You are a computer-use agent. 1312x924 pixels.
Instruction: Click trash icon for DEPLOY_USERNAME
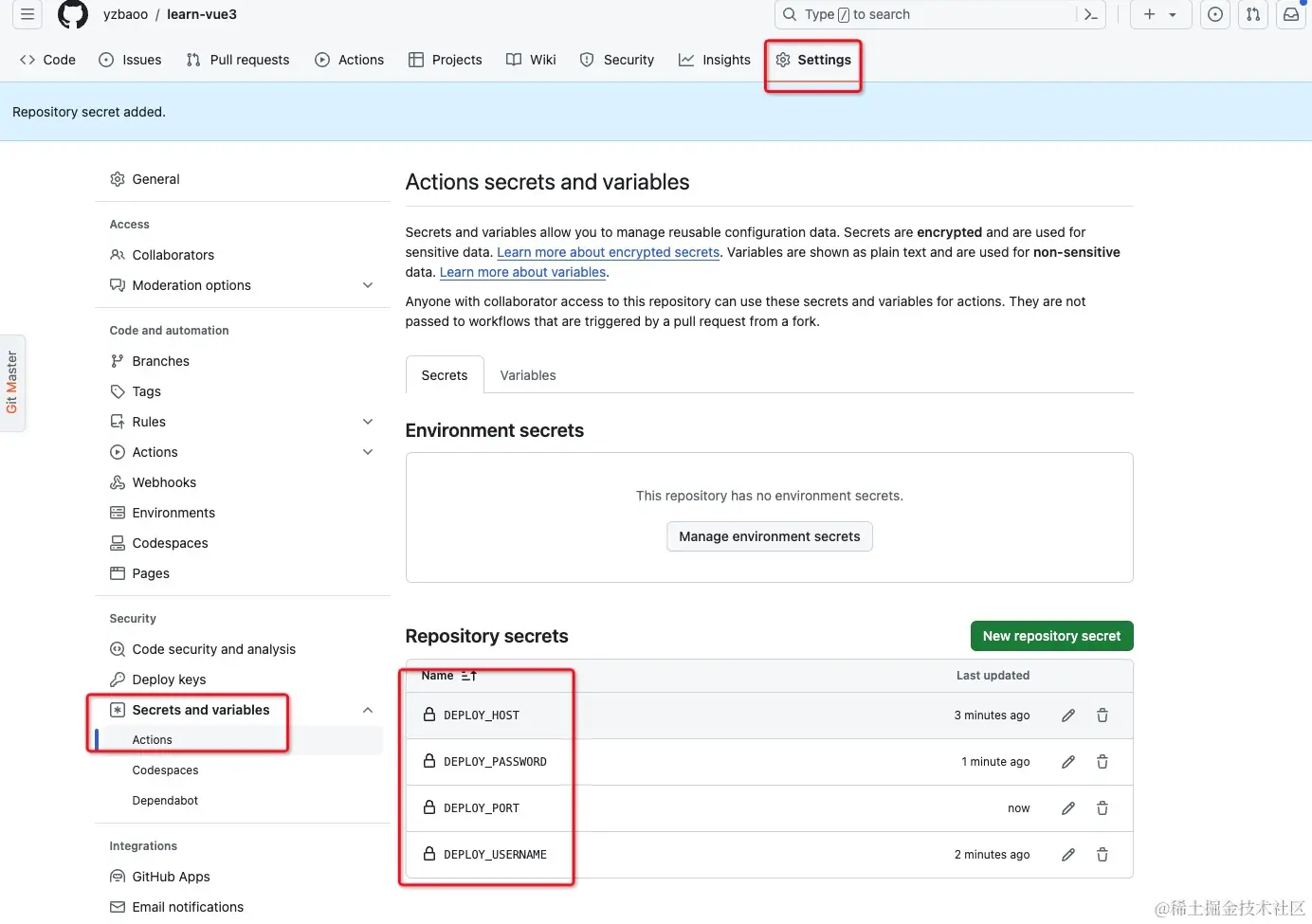[x=1102, y=855]
